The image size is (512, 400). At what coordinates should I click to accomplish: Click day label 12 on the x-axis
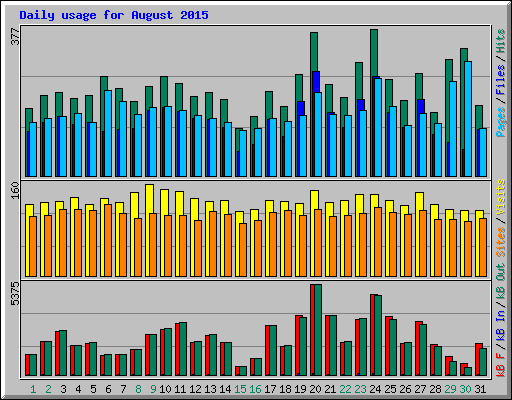click(195, 389)
